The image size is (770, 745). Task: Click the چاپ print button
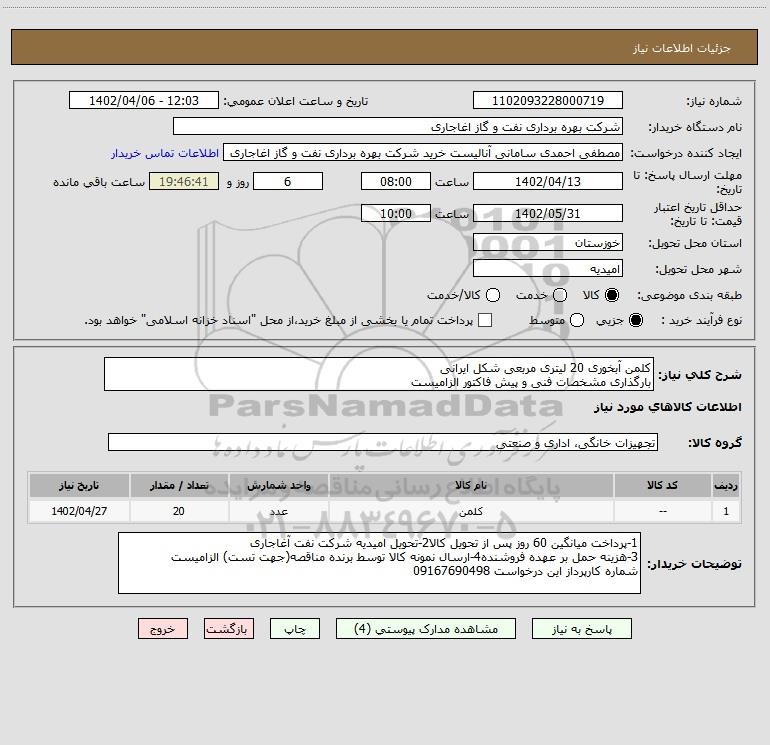295,629
